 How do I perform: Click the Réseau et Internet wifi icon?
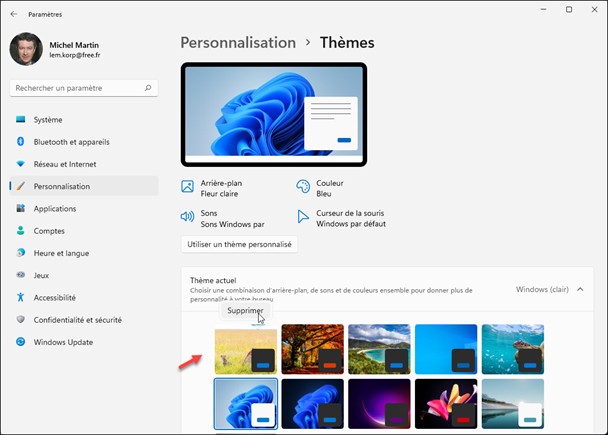click(x=21, y=164)
